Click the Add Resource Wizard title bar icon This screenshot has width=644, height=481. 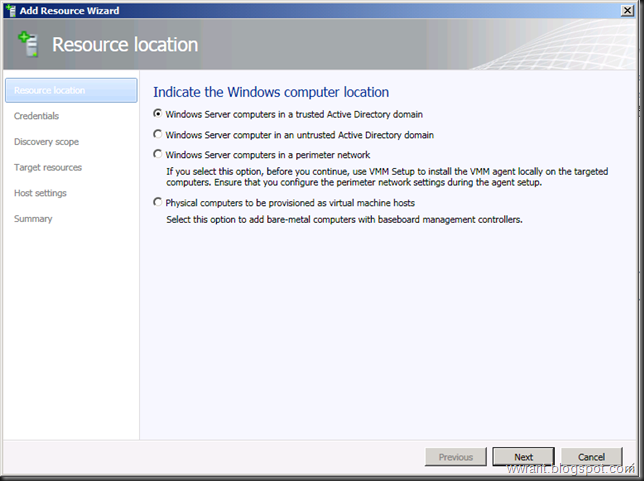pyautogui.click(x=9, y=10)
